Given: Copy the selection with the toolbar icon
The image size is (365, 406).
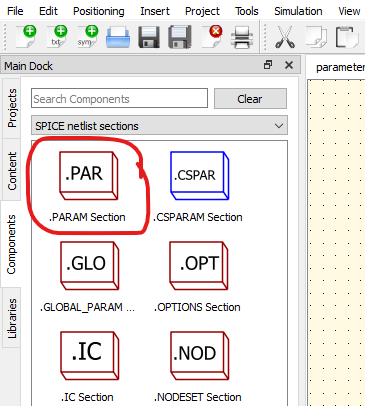Looking at the screenshot, I should (x=316, y=37).
